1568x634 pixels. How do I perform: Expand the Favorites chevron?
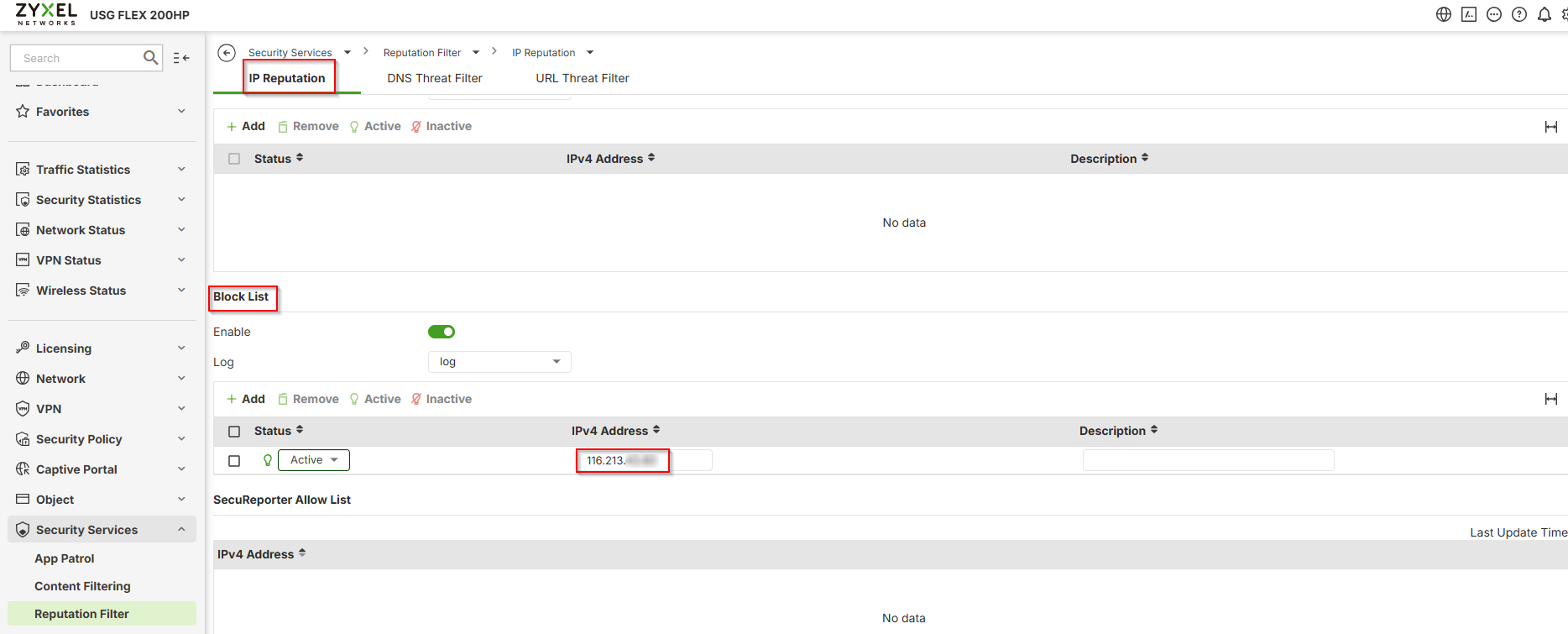(181, 111)
